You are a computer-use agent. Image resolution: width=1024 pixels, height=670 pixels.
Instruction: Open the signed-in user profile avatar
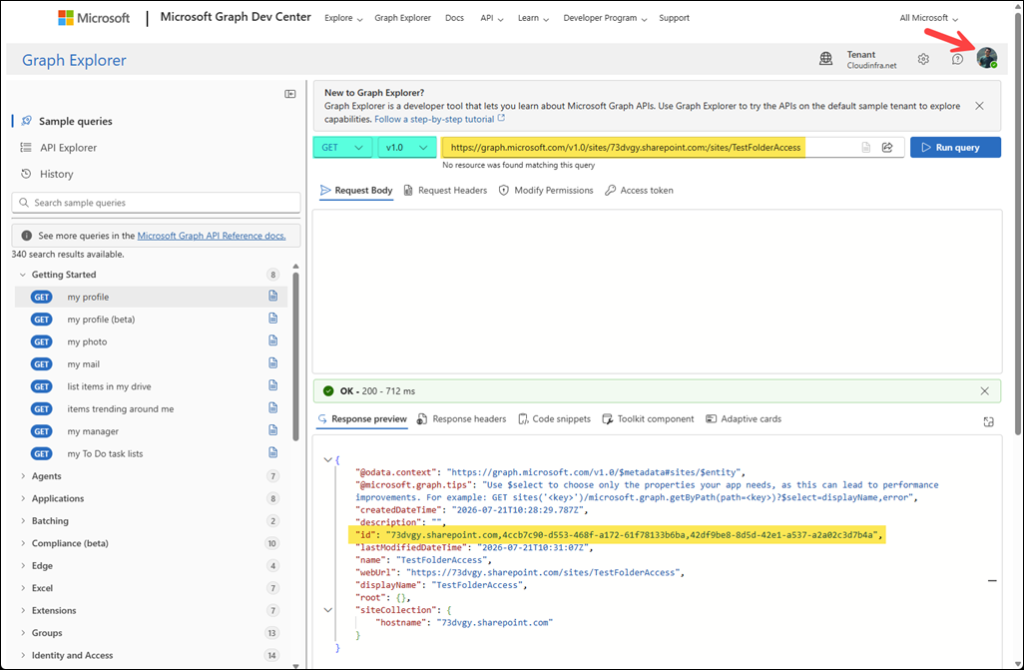[x=987, y=57]
